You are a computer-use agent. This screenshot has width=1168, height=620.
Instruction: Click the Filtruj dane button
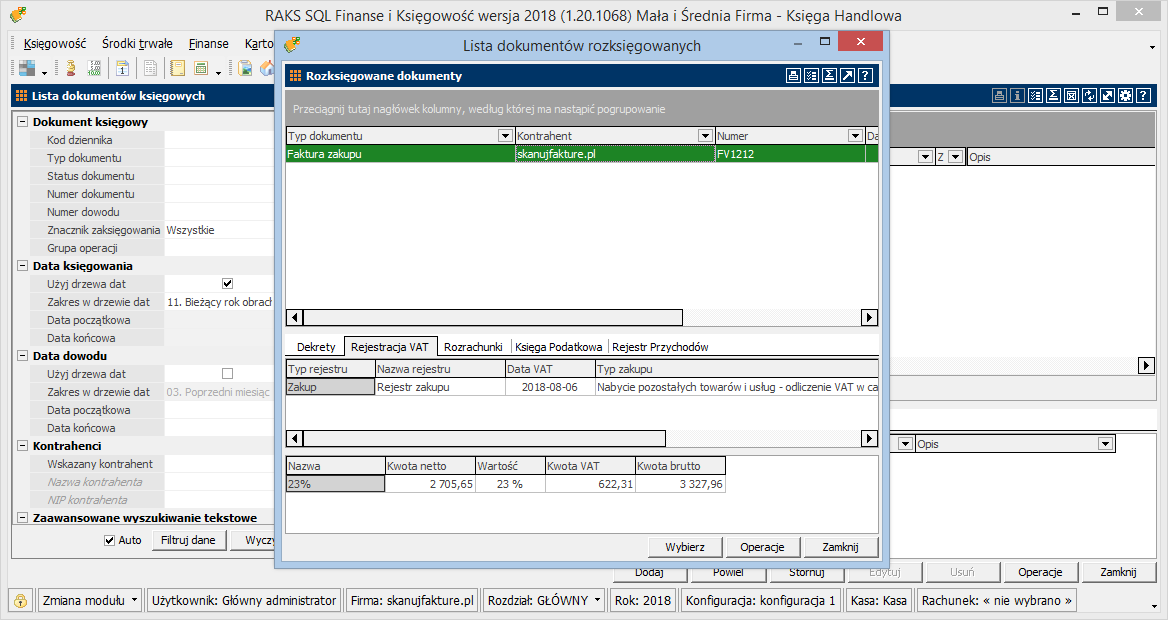point(188,541)
